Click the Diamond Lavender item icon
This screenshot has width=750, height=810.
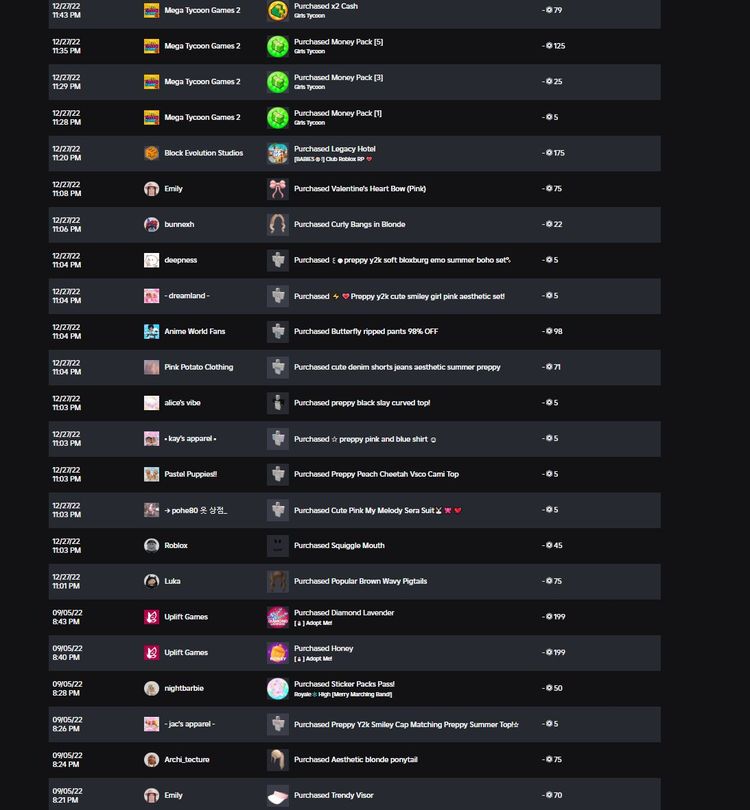pos(277,617)
